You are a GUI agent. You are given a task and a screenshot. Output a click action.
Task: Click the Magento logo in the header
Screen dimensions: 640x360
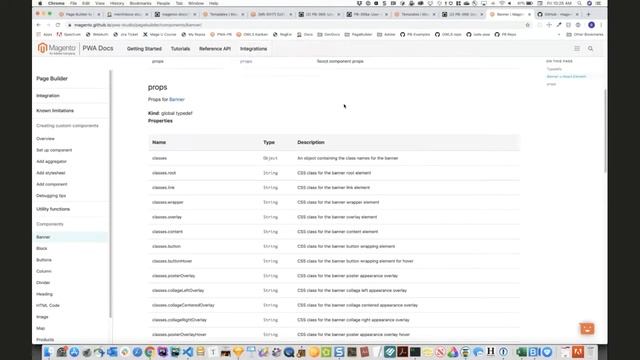click(56, 49)
